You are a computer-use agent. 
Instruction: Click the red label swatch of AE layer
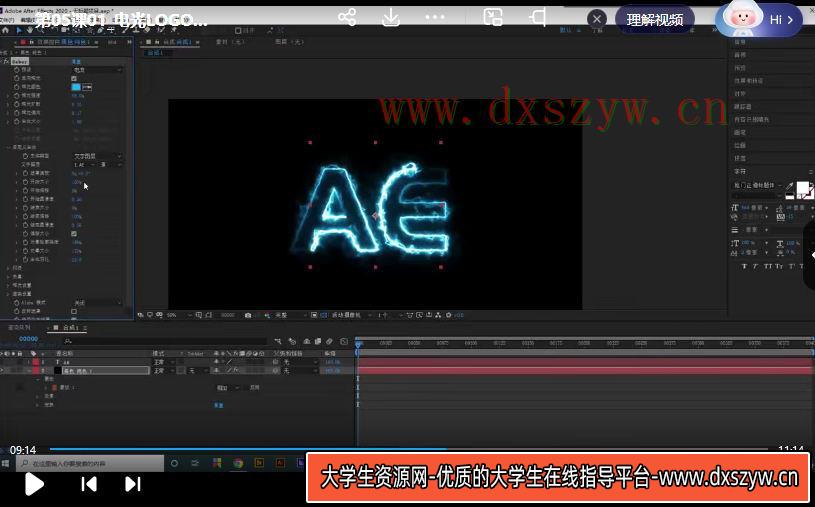coord(35,362)
